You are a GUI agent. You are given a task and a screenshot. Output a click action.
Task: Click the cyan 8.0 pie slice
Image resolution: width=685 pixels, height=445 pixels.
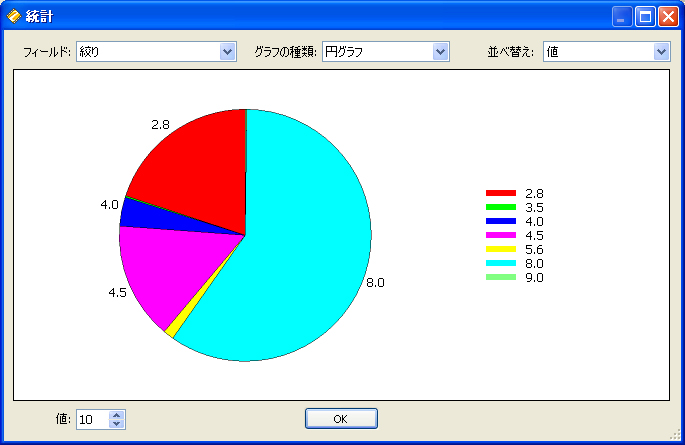(x=301, y=245)
